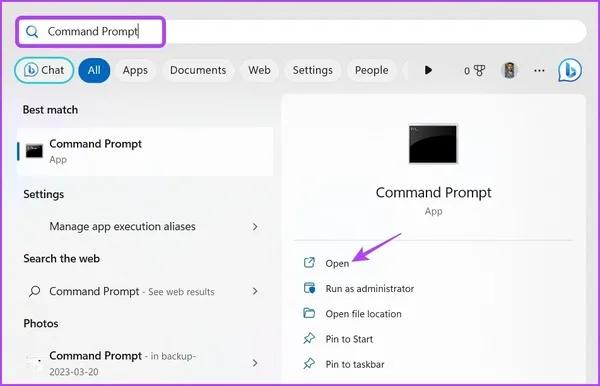Click the magnifier icon in search box
The image size is (600, 386).
click(x=32, y=31)
